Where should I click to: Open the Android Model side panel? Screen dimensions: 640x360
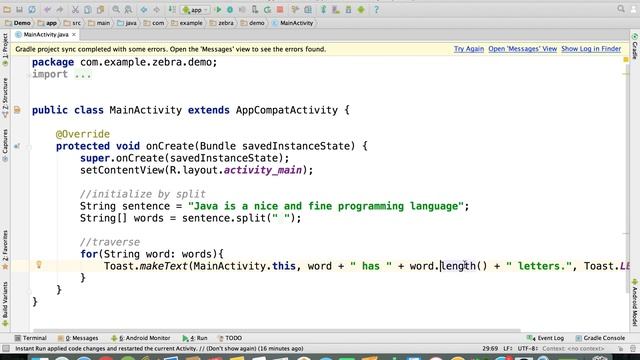pyautogui.click(x=635, y=302)
